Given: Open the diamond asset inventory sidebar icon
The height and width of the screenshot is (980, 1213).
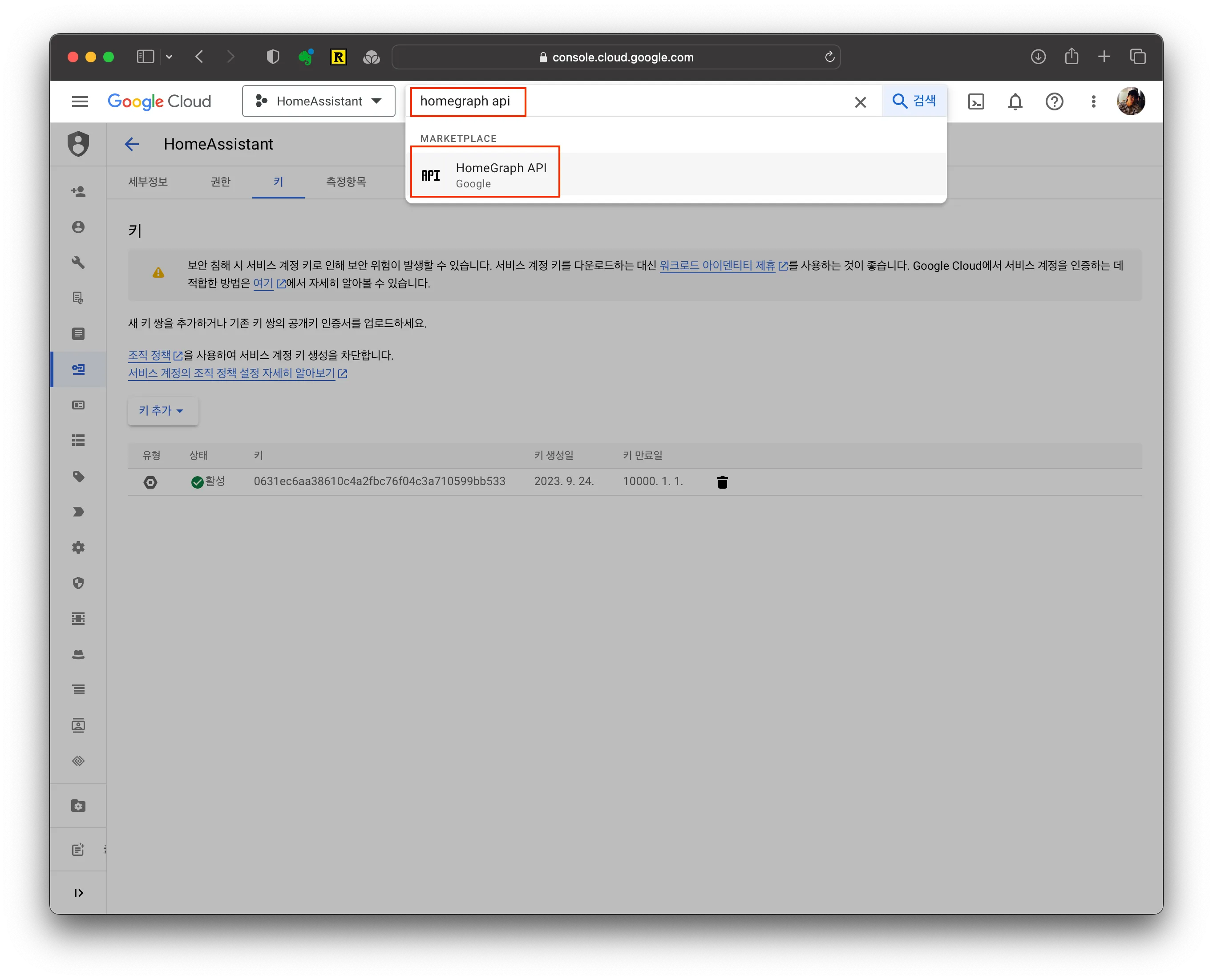Looking at the screenshot, I should [78, 761].
